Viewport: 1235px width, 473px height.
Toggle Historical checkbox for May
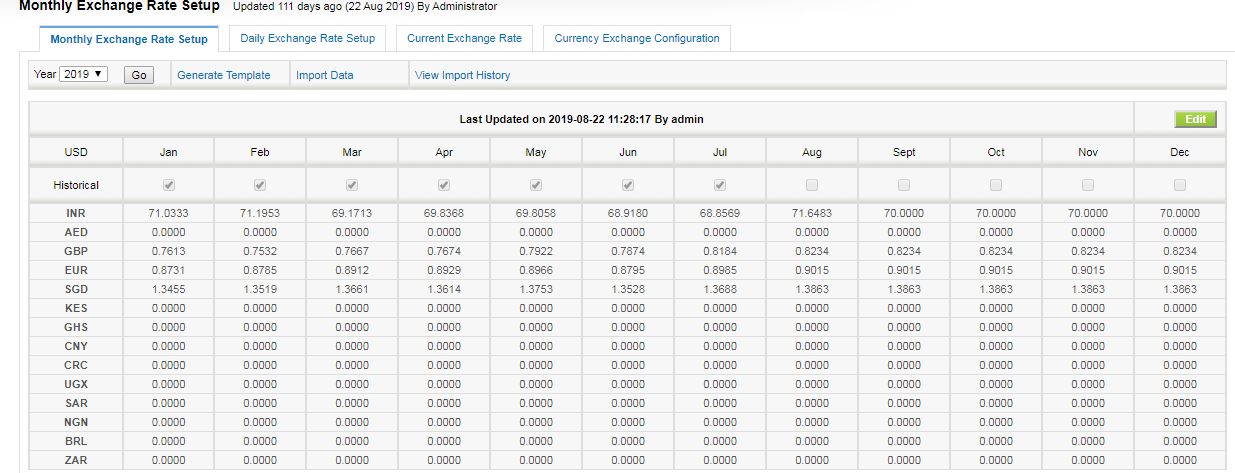coord(536,185)
